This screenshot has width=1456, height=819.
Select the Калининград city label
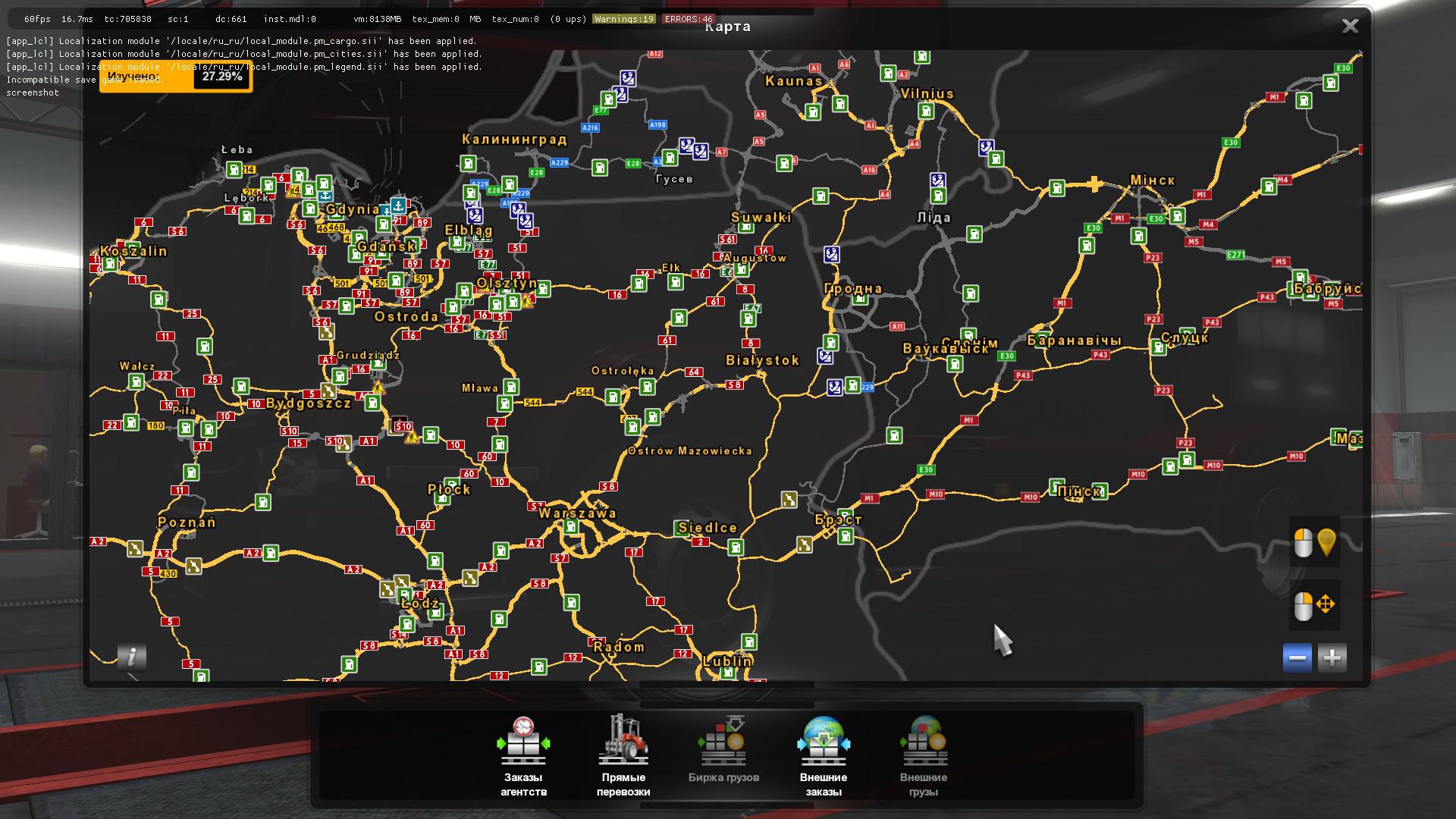point(514,140)
